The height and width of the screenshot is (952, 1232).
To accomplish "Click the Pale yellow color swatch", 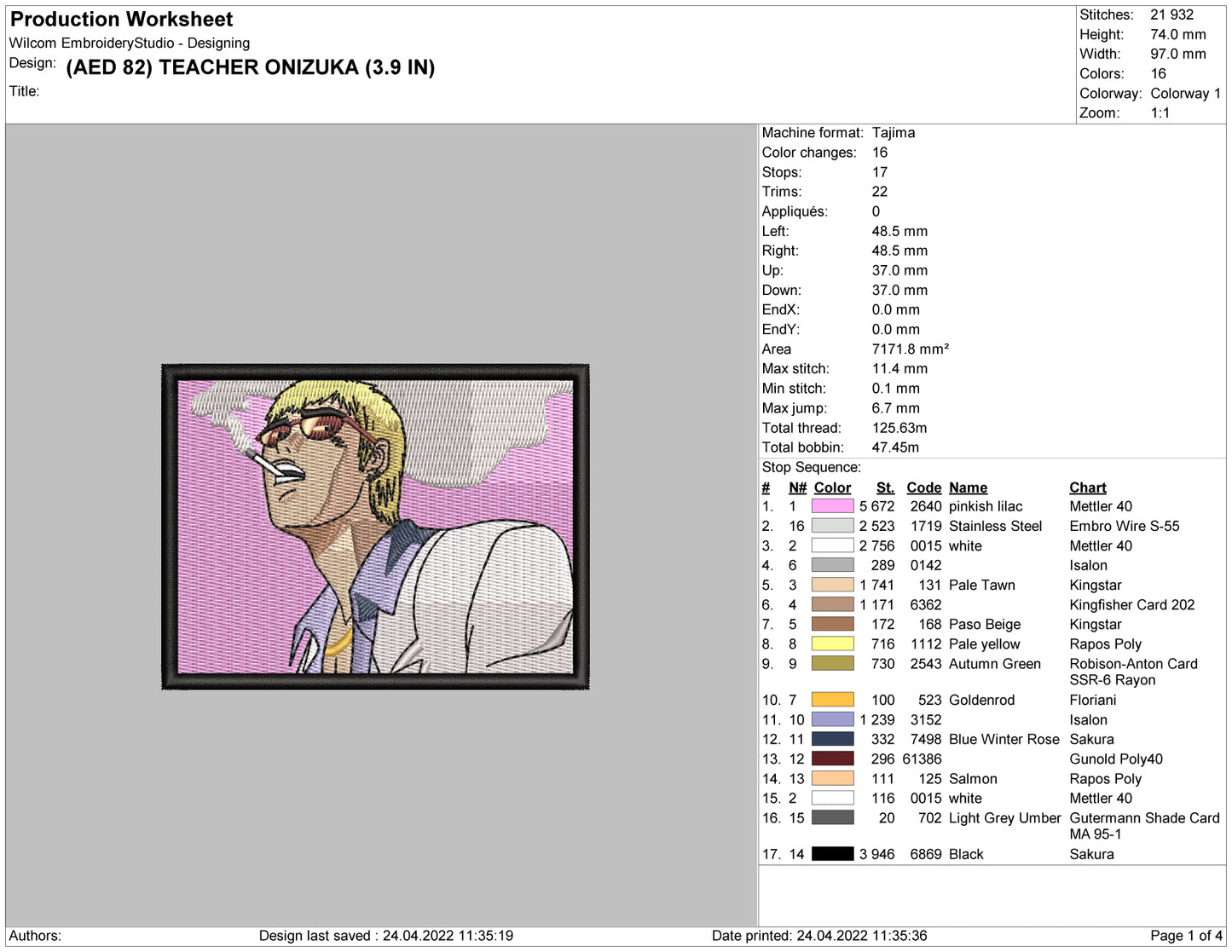I will 832,644.
